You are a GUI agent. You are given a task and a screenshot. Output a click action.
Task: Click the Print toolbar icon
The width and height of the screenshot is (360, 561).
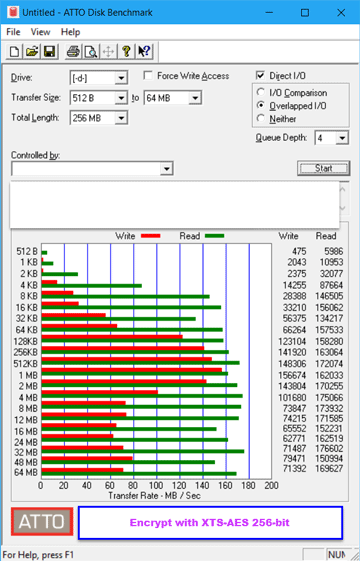point(73,52)
